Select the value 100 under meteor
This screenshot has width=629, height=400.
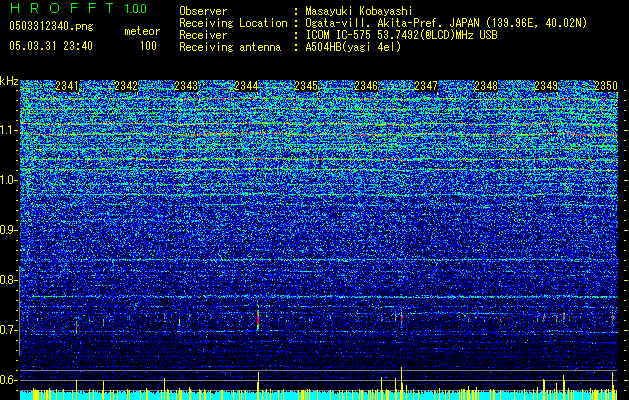coord(148,46)
